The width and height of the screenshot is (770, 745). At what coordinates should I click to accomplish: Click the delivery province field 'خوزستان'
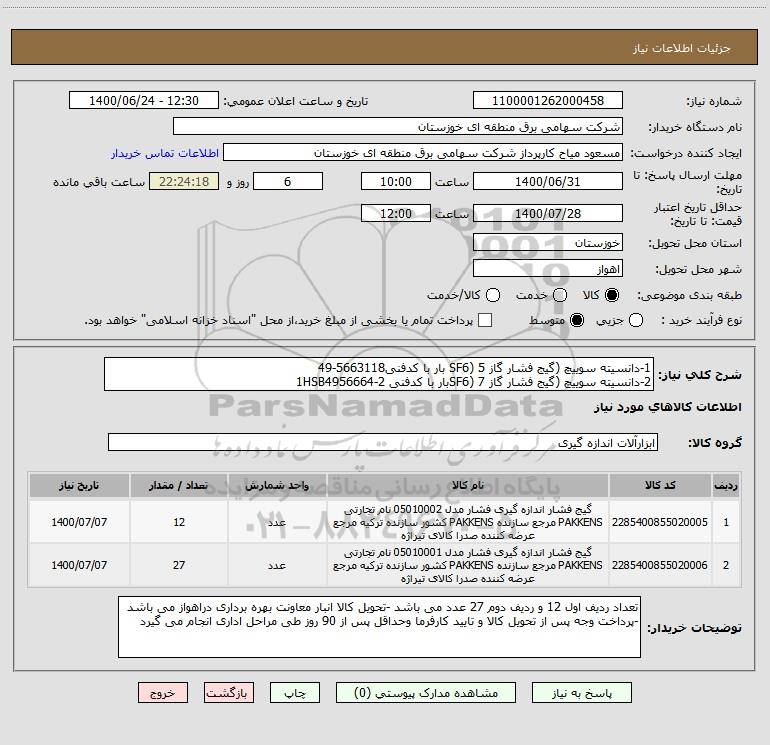pyautogui.click(x=548, y=243)
